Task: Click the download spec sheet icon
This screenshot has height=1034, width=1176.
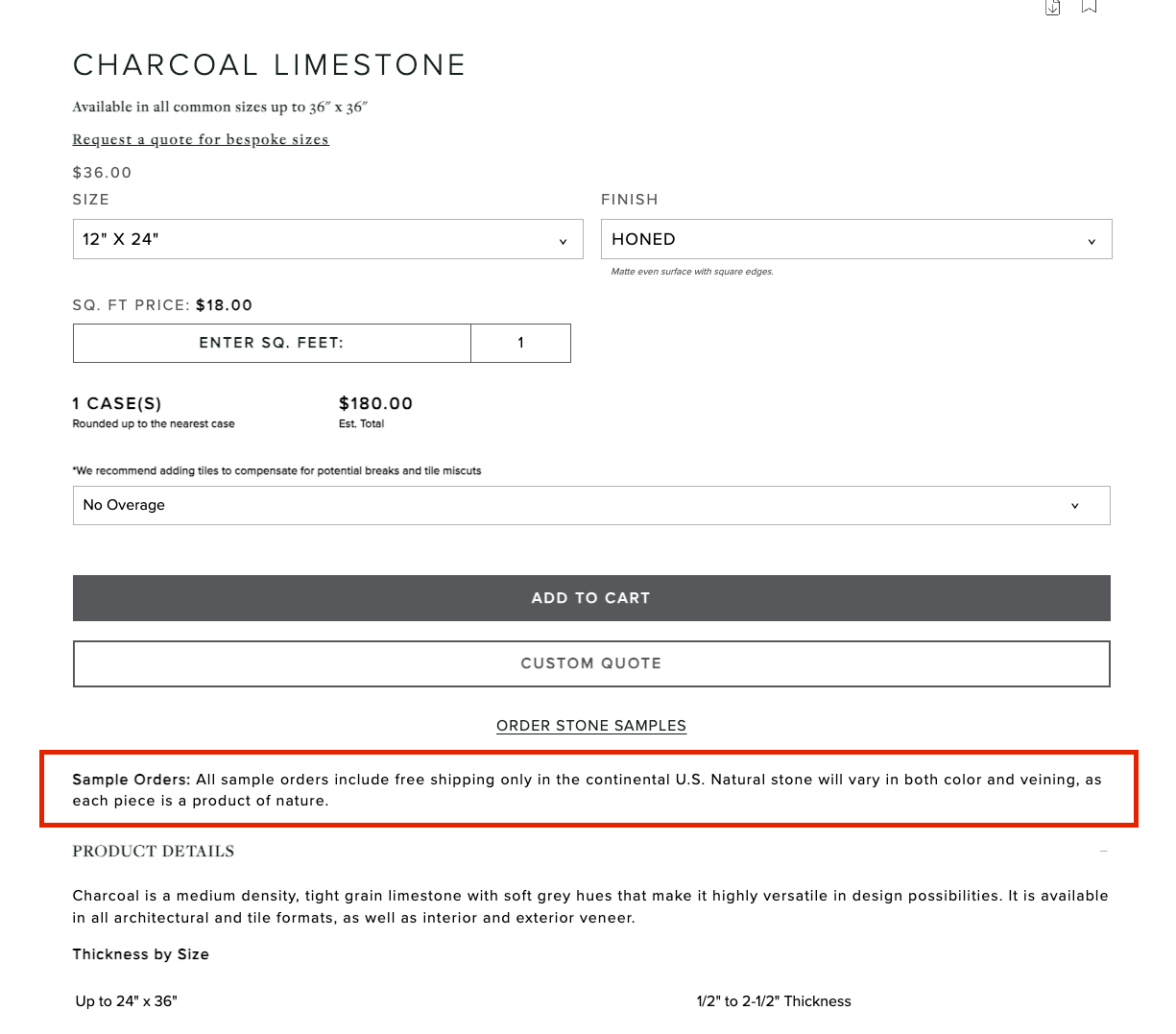Action: (x=1053, y=8)
